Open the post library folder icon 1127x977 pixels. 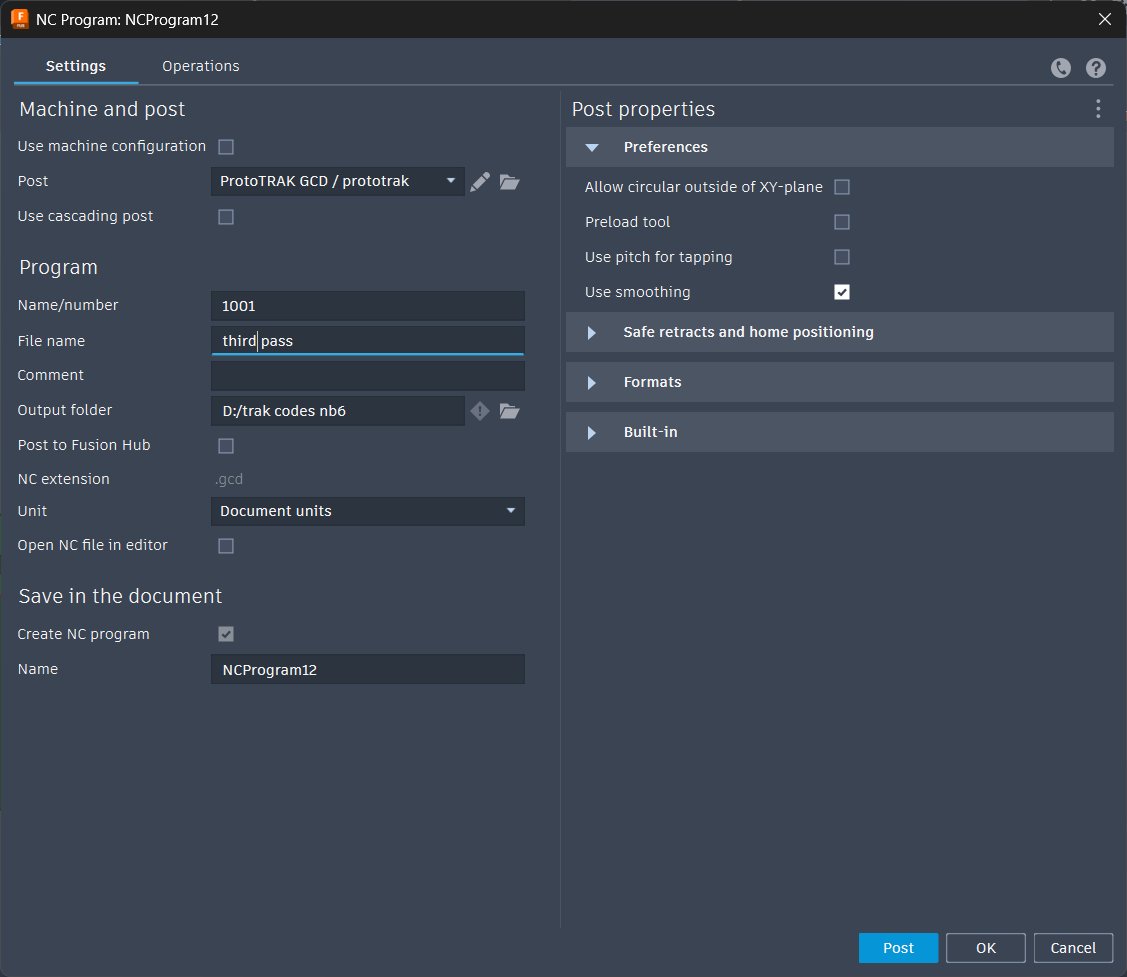(510, 181)
